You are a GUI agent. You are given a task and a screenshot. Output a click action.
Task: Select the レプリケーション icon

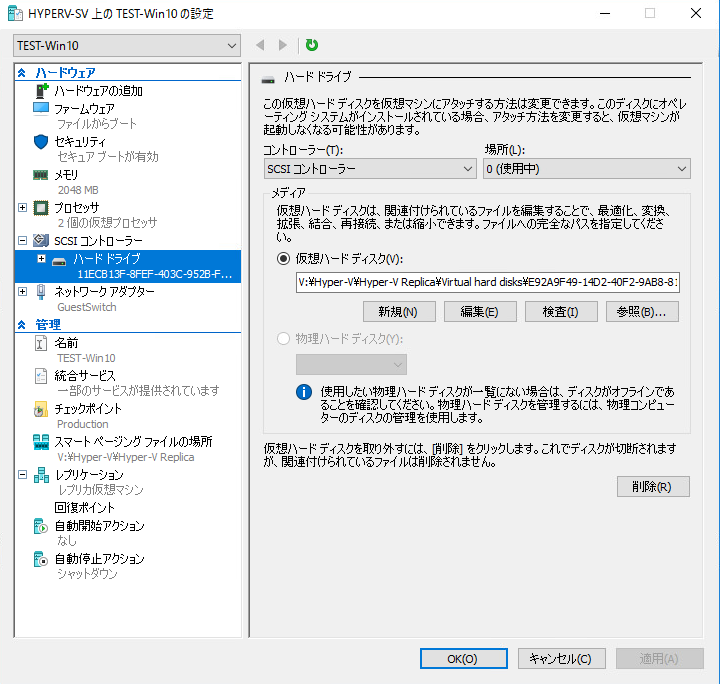pyautogui.click(x=41, y=475)
